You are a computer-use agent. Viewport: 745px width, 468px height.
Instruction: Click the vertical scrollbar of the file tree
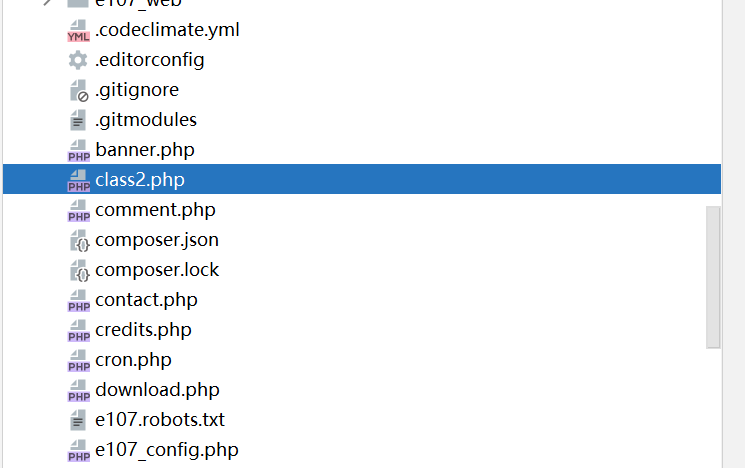click(713, 277)
